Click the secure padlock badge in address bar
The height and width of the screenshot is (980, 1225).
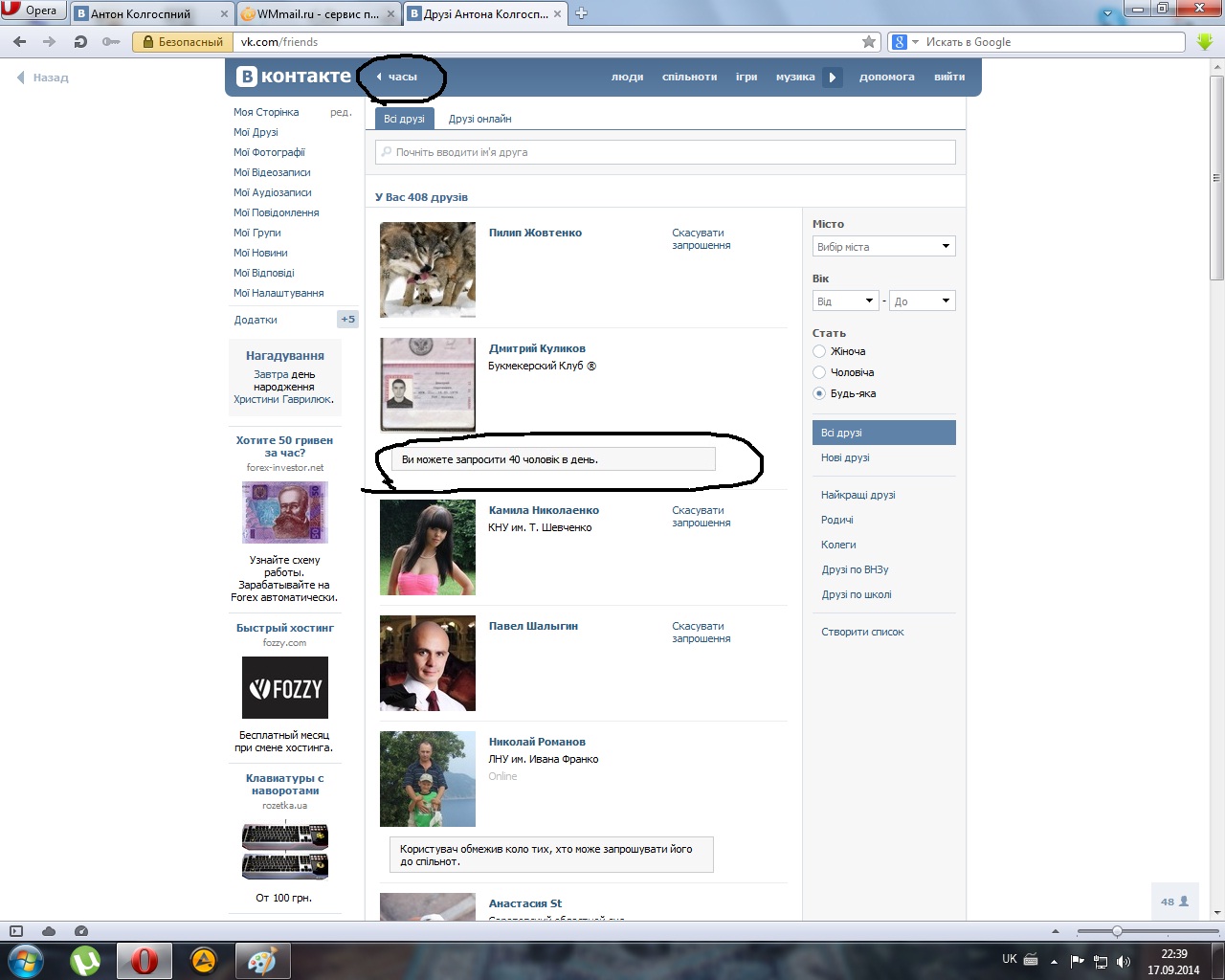pos(183,42)
